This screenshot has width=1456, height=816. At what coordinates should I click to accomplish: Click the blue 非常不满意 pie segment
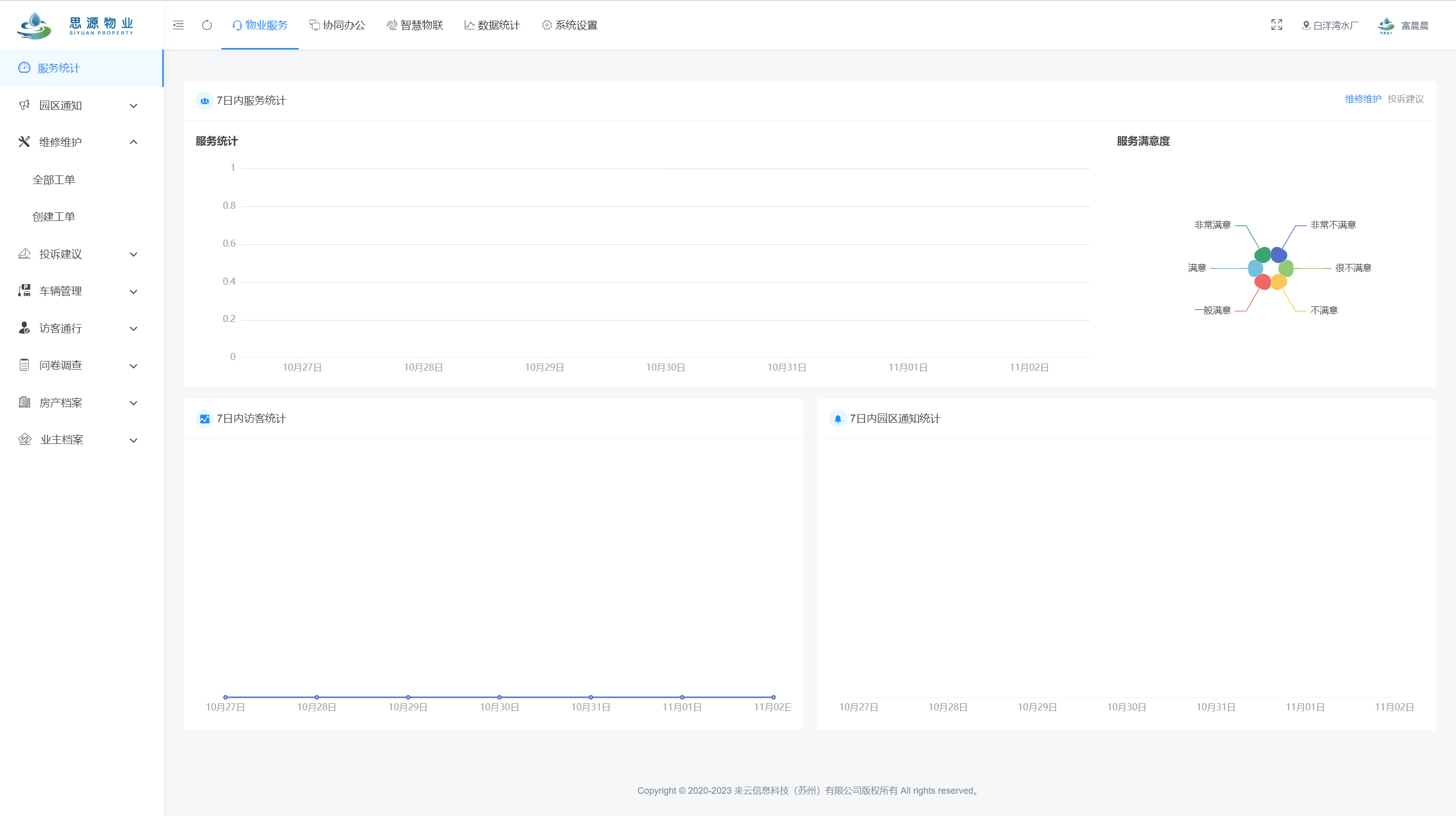[1279, 255]
